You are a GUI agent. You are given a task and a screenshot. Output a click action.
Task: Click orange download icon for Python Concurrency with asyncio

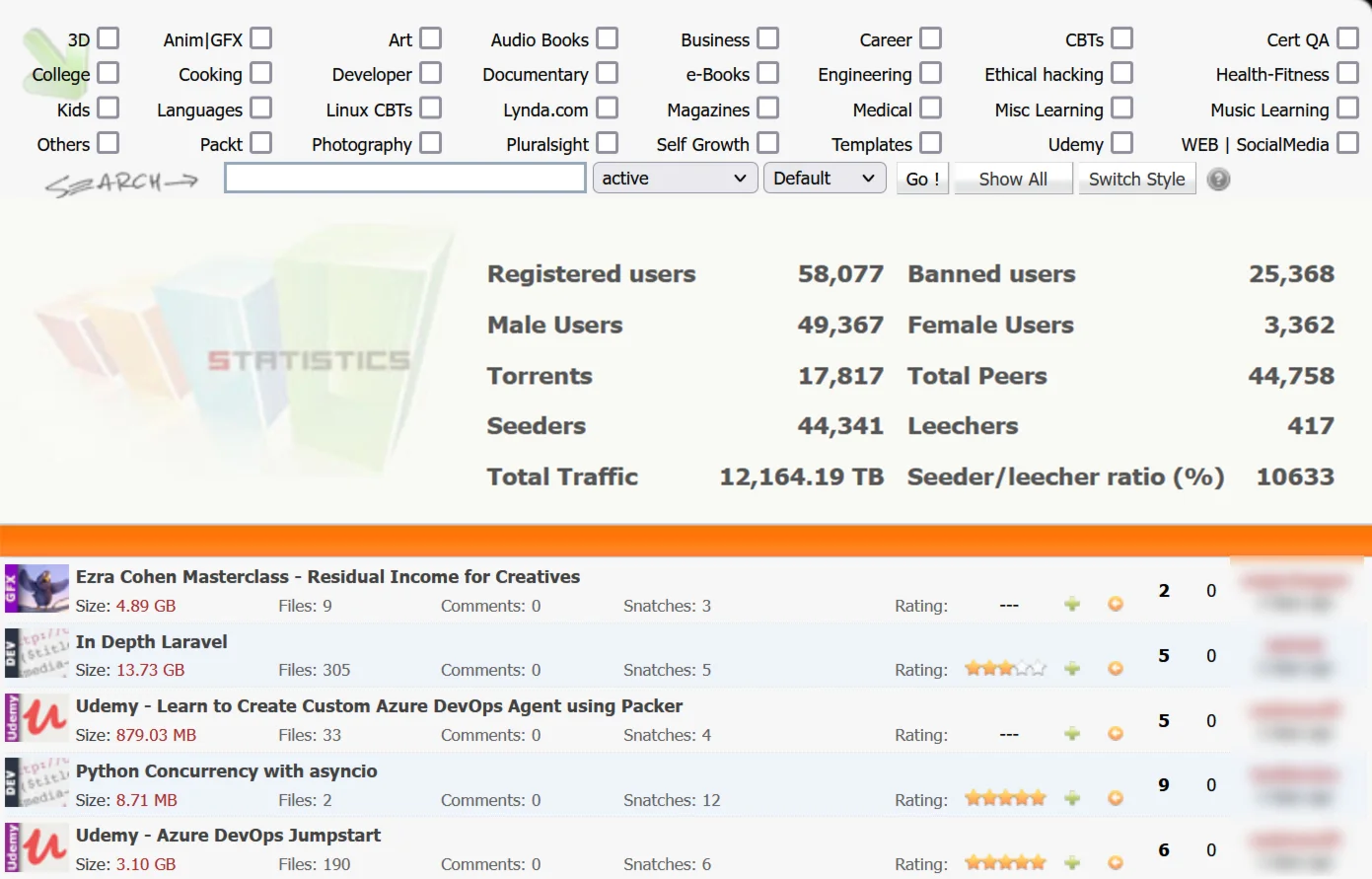tap(1116, 798)
